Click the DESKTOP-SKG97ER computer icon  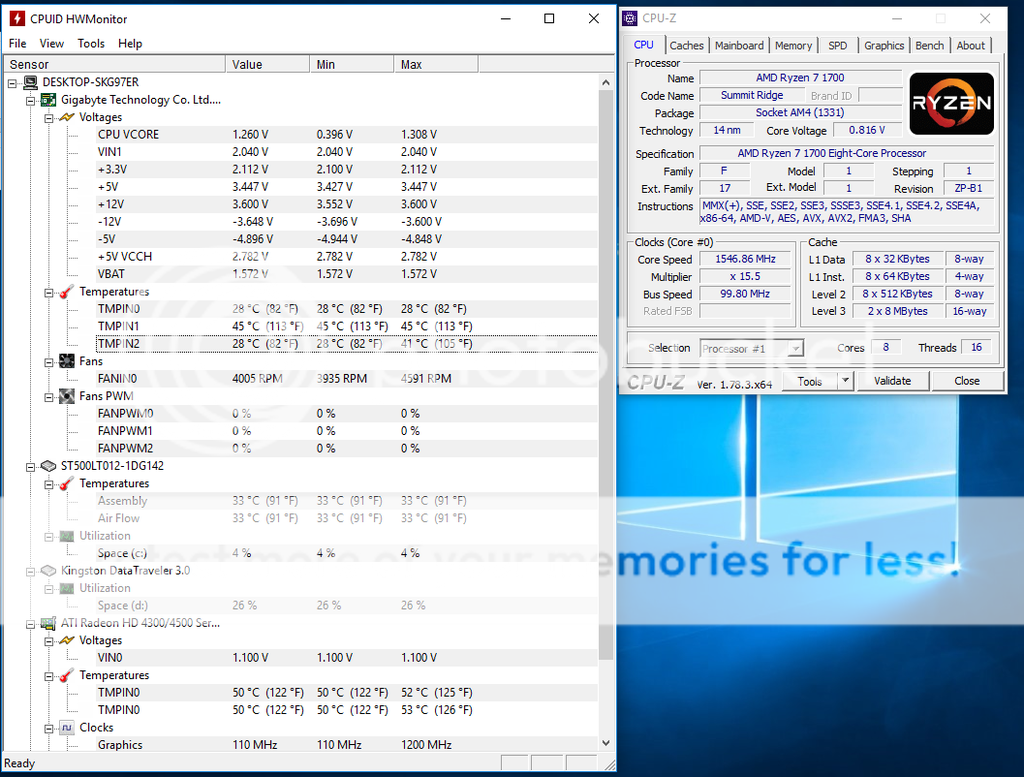30,82
